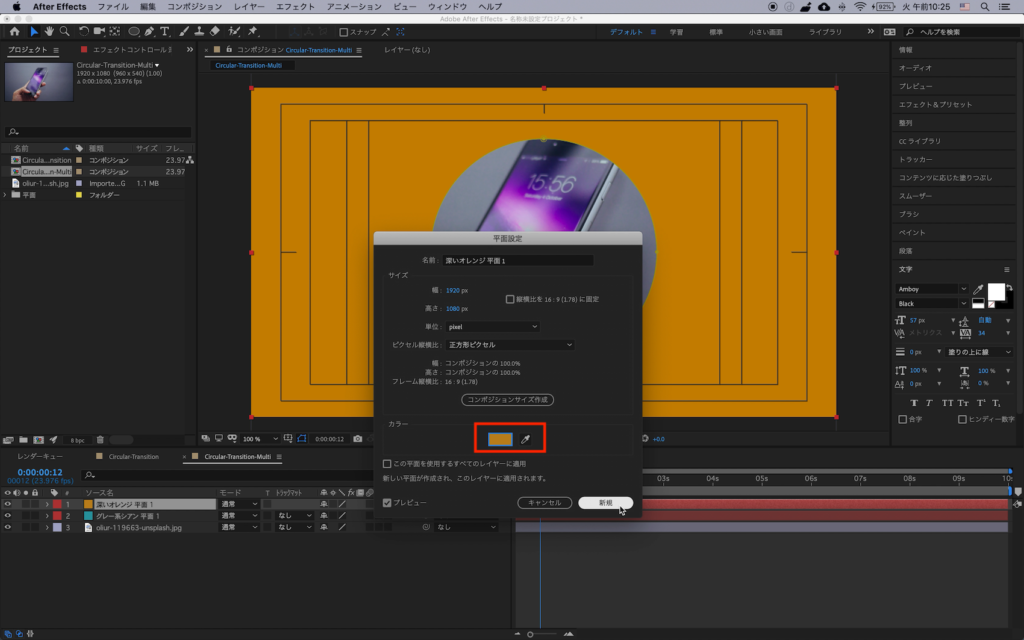Screen dimensions: 1024x640
Task: Click the orange color swatch in the dialog
Action: pos(500,439)
